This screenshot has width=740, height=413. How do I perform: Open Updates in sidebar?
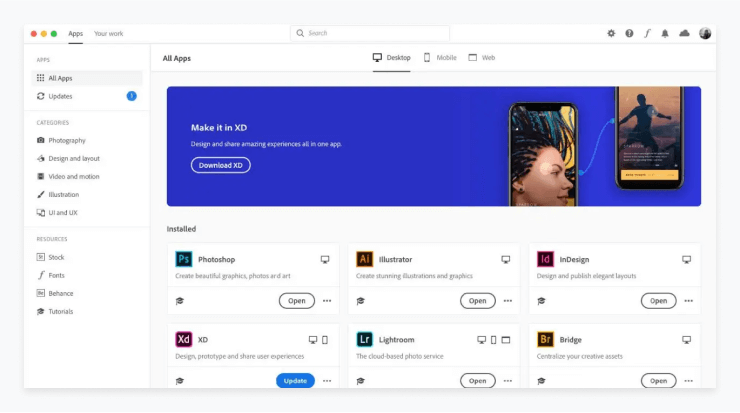(87, 96)
